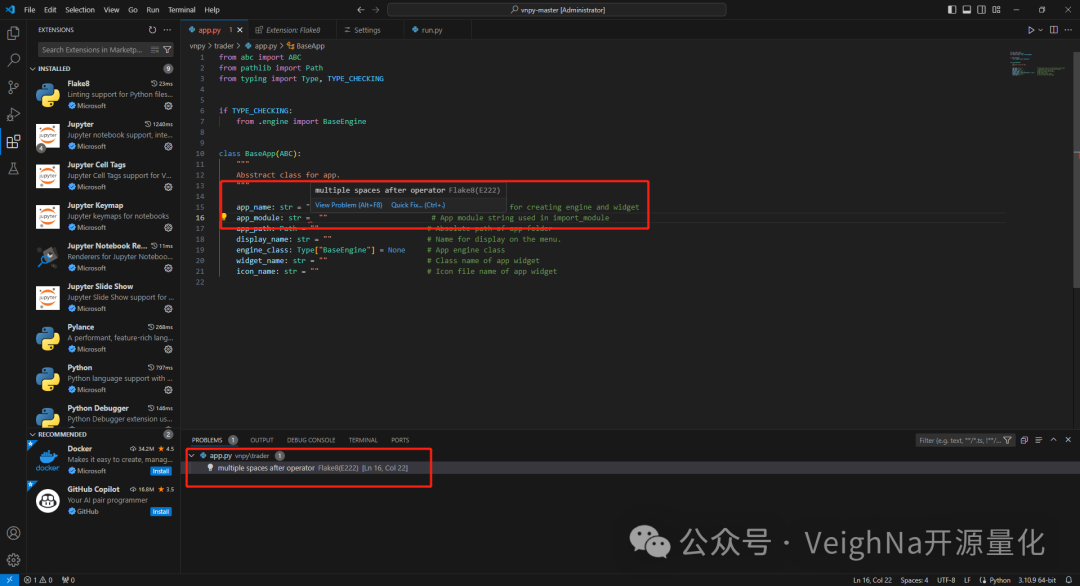Open Run and Debug view
Screen dimensions: 1080x586
[x=13, y=114]
